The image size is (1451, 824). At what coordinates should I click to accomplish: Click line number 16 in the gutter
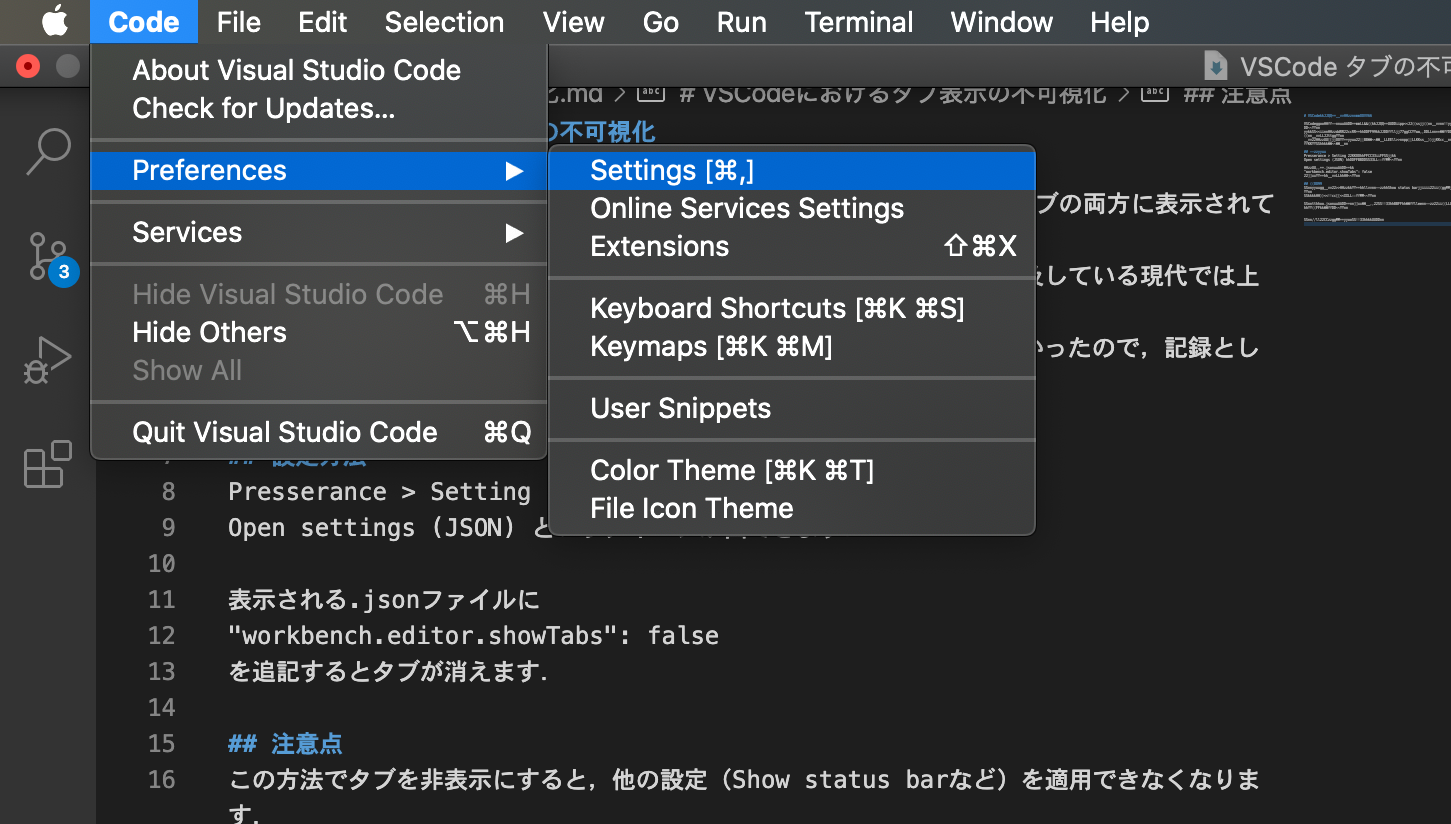[x=161, y=780]
